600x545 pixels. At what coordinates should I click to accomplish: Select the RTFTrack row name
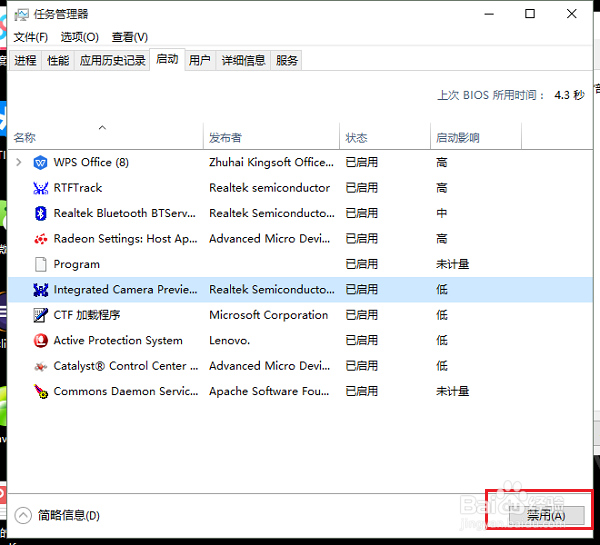(78, 188)
